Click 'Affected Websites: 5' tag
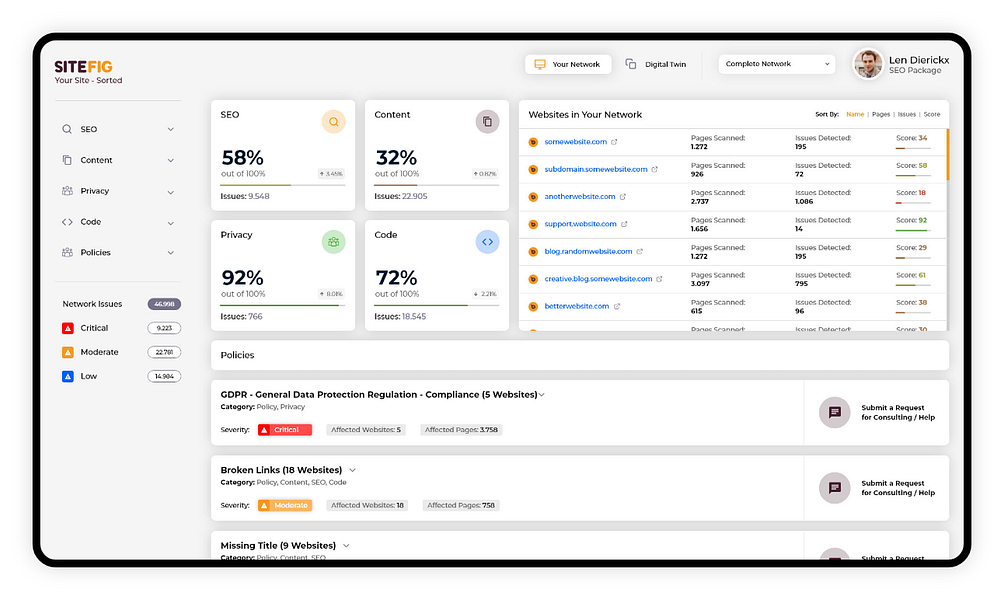1004x600 pixels. 366,430
